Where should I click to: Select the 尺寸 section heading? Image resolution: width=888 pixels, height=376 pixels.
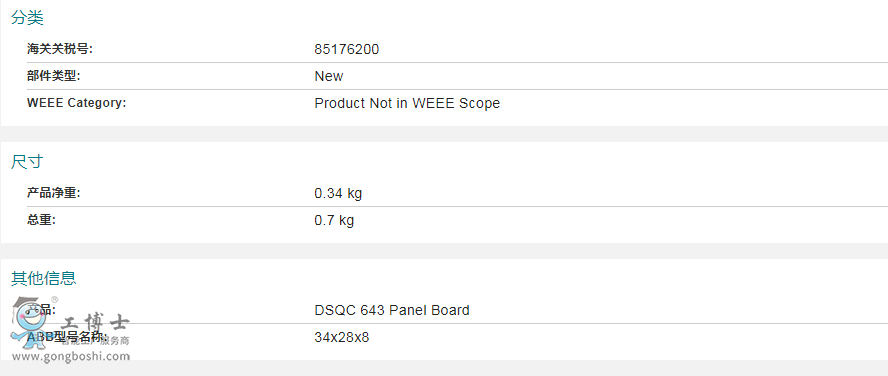click(27, 162)
